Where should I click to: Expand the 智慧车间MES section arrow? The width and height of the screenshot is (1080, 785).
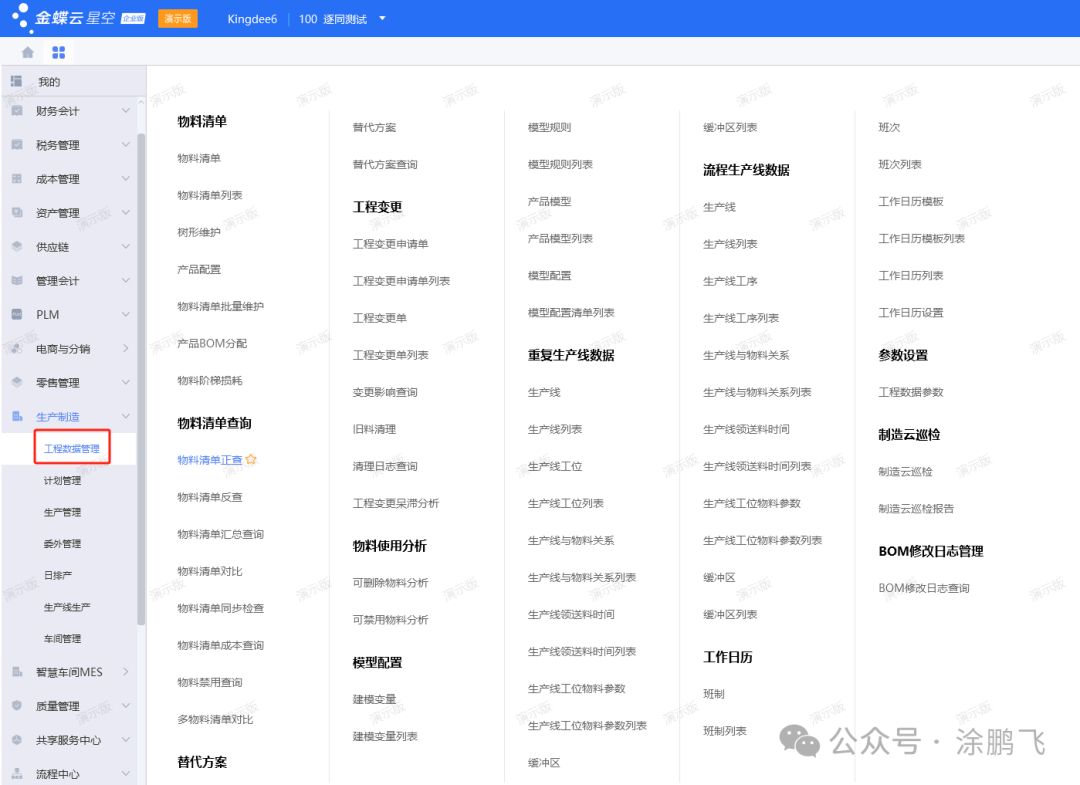(x=126, y=672)
